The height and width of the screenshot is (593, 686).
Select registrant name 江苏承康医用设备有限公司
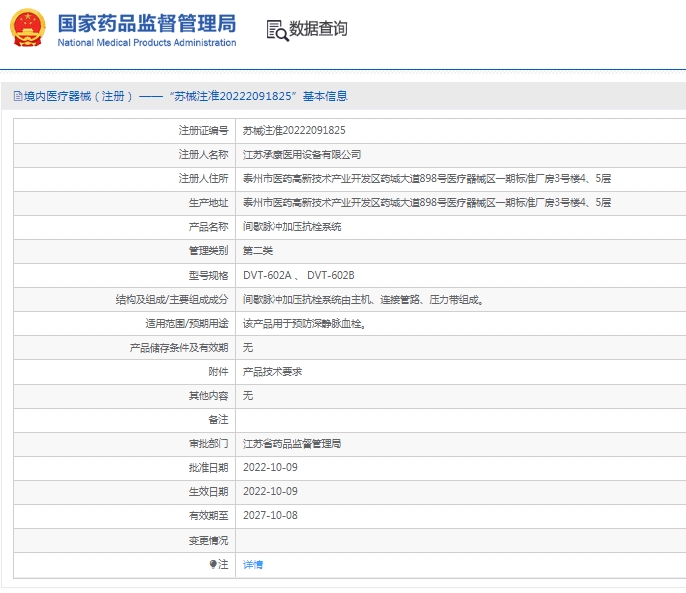[302, 154]
